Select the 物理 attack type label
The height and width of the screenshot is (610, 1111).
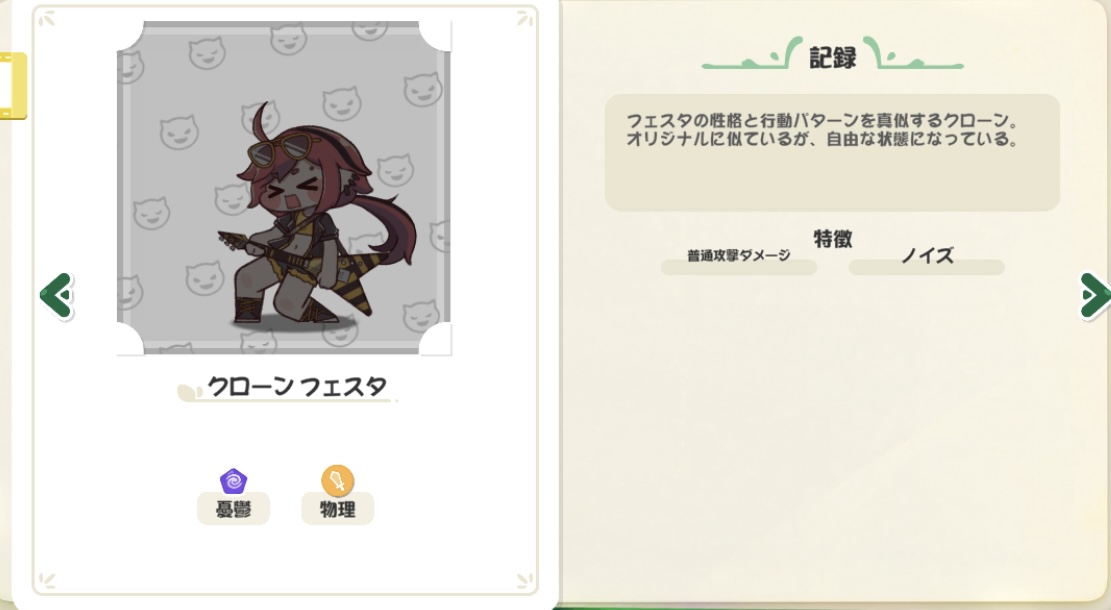pyautogui.click(x=337, y=509)
